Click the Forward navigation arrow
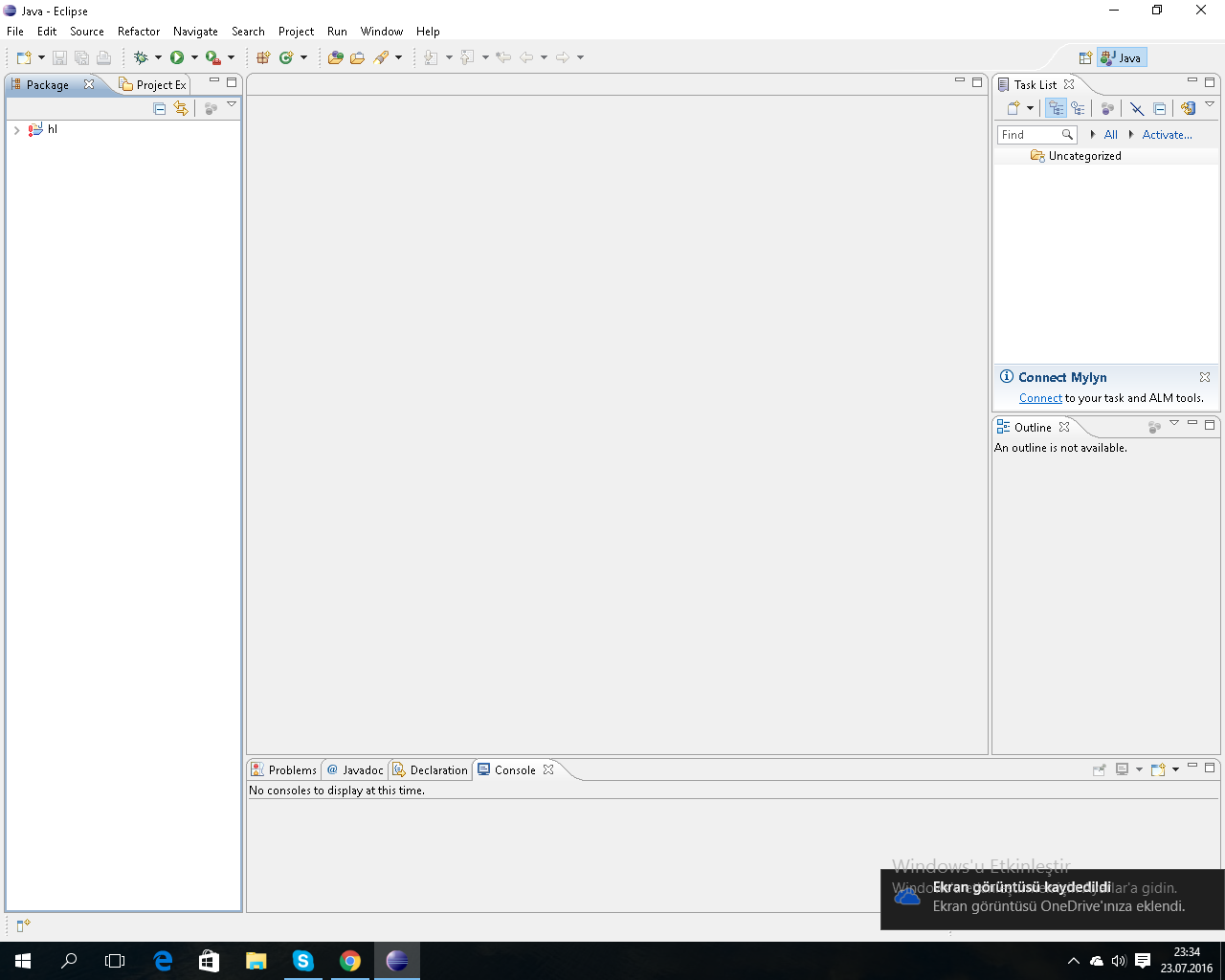The height and width of the screenshot is (980, 1225). pyautogui.click(x=563, y=57)
